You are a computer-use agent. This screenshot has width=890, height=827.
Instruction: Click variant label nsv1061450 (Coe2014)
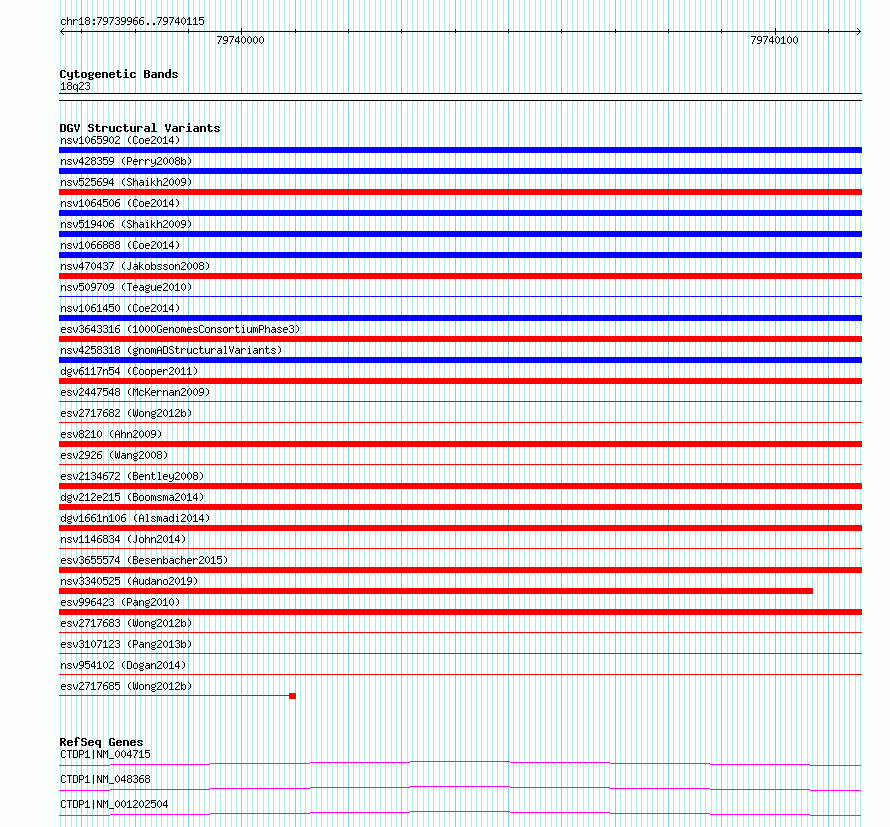(120, 308)
